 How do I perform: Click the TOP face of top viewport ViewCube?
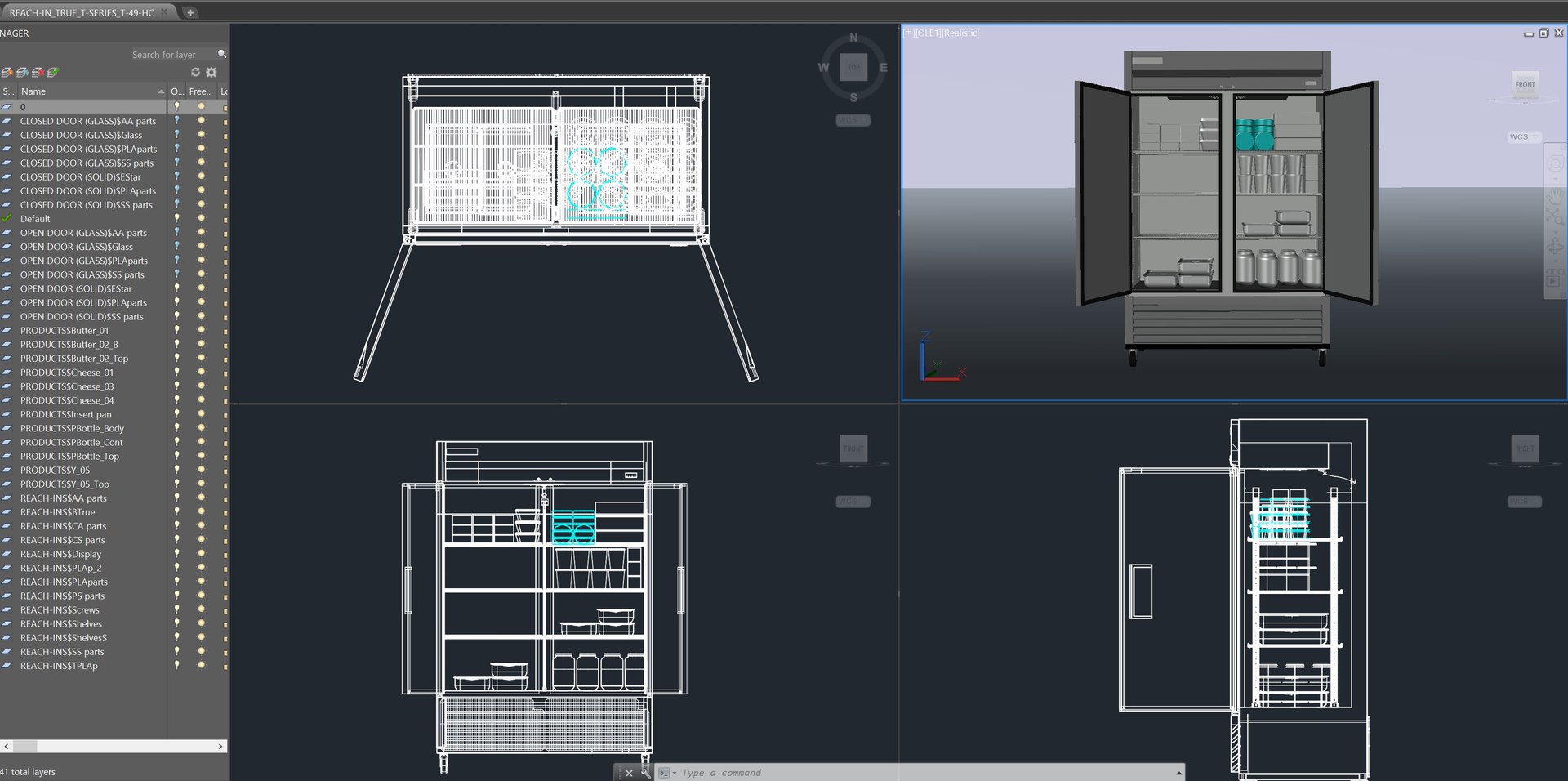pyautogui.click(x=853, y=67)
